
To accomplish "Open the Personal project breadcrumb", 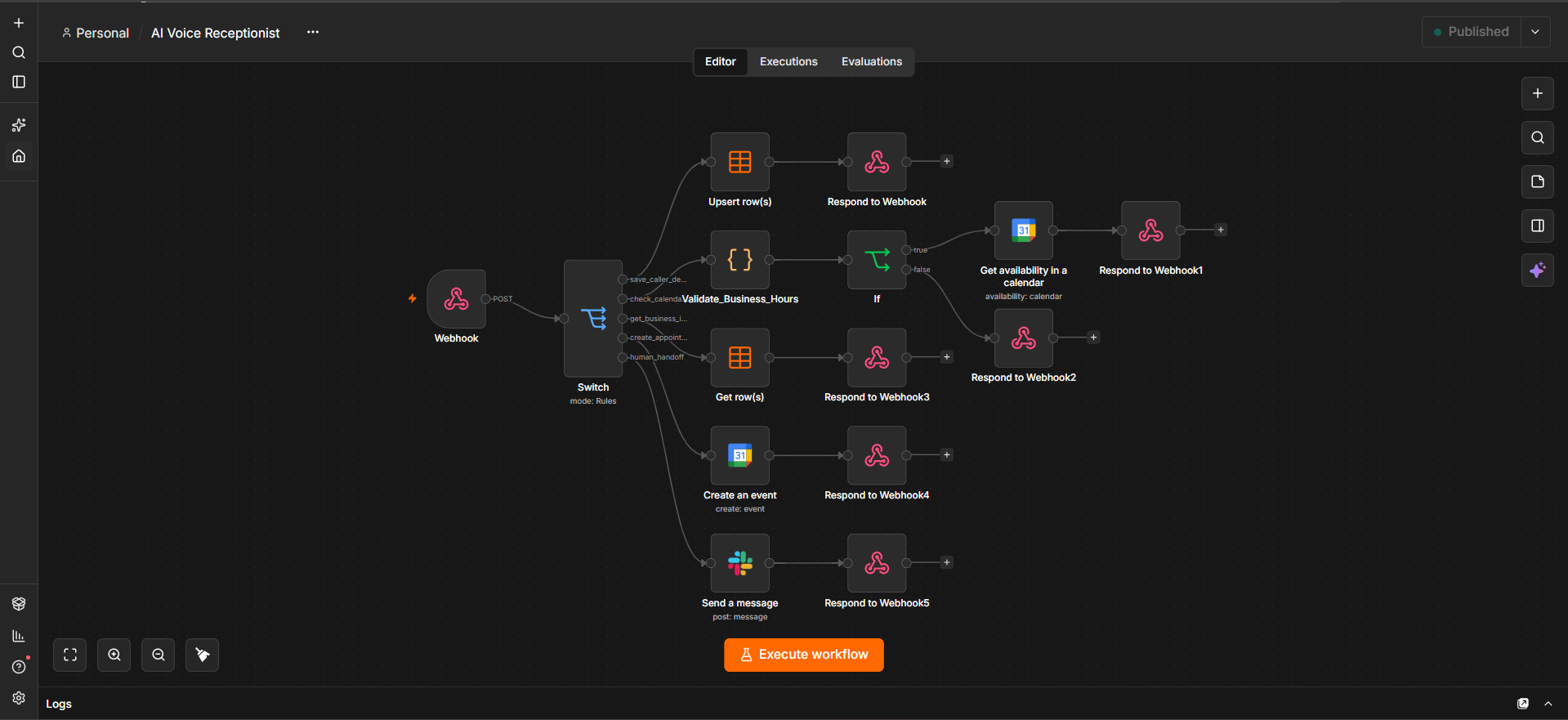I will (96, 33).
